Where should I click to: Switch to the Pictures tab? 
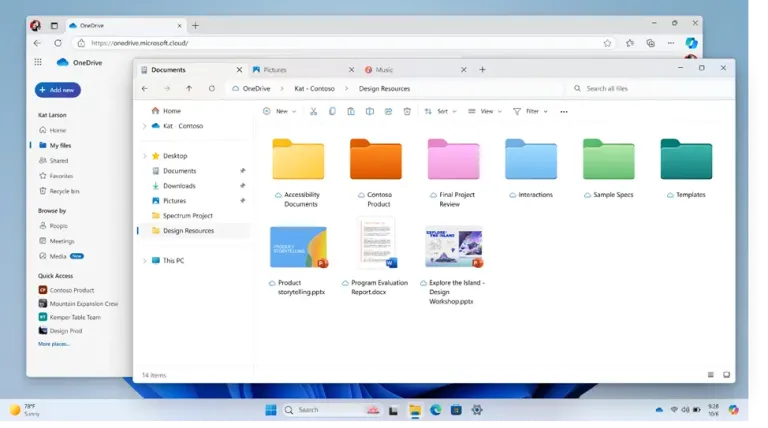tap(303, 70)
